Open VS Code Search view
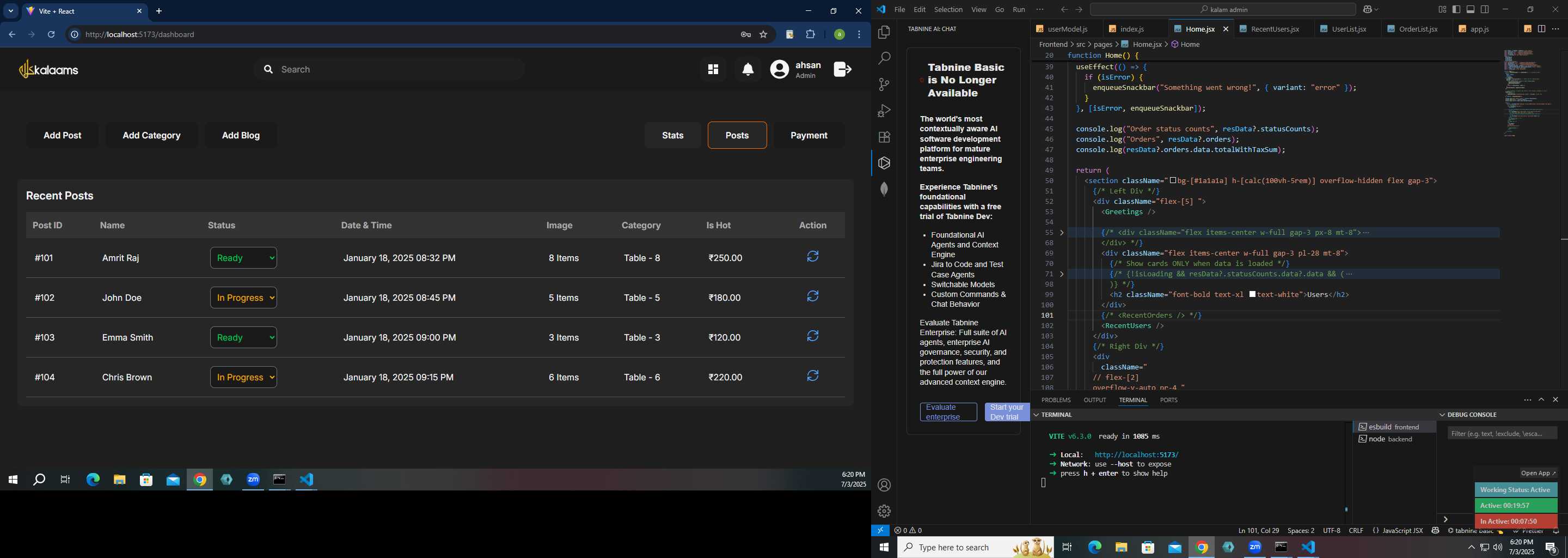 pyautogui.click(x=884, y=58)
